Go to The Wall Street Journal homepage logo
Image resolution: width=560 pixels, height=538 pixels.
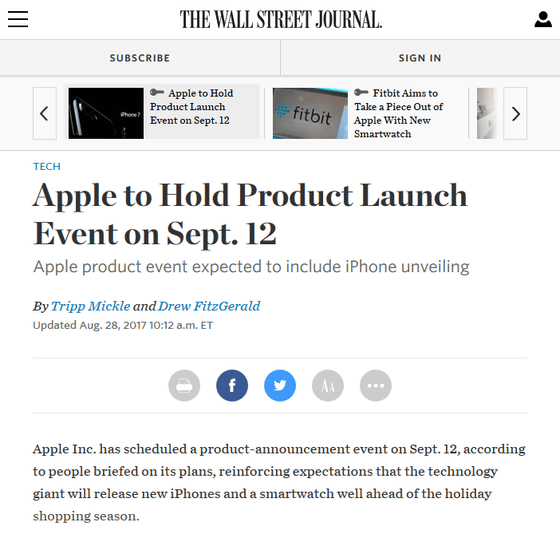tap(281, 19)
